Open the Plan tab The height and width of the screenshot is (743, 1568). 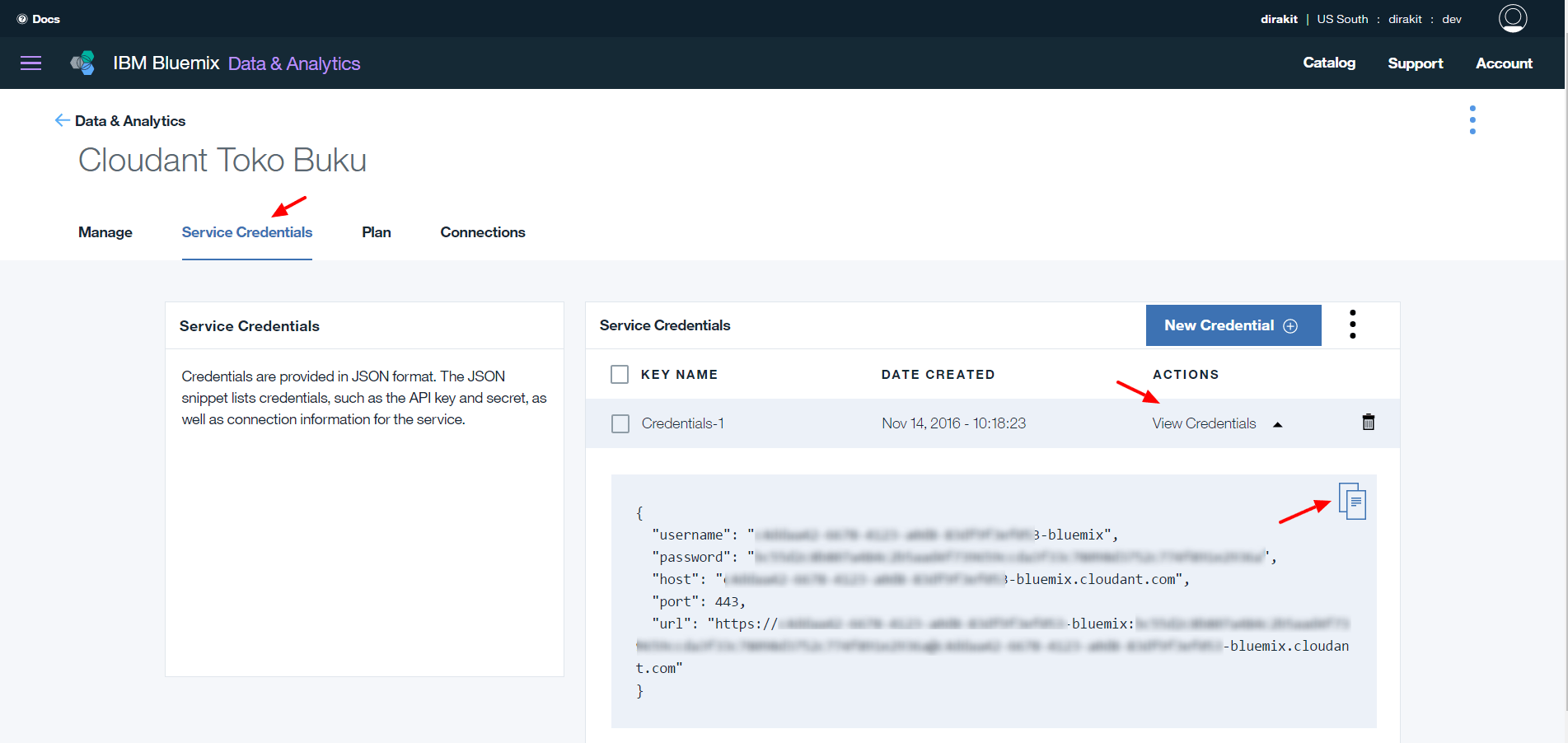376,232
